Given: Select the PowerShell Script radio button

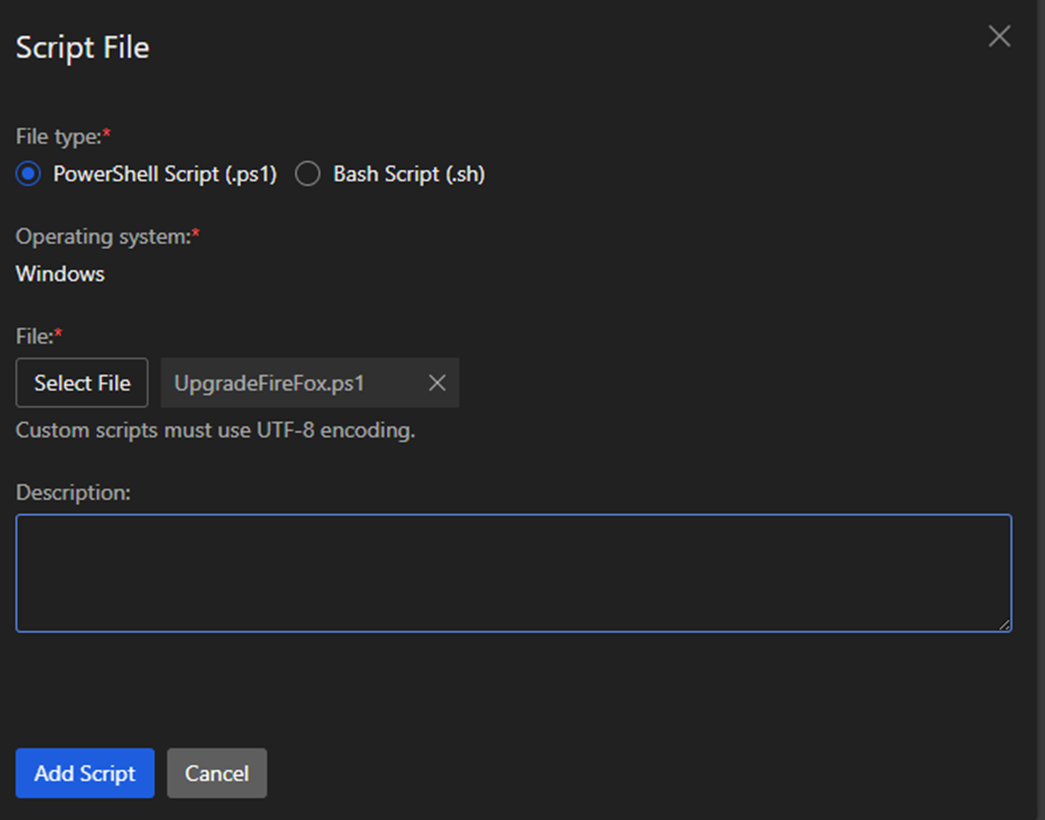Looking at the screenshot, I should tap(28, 174).
